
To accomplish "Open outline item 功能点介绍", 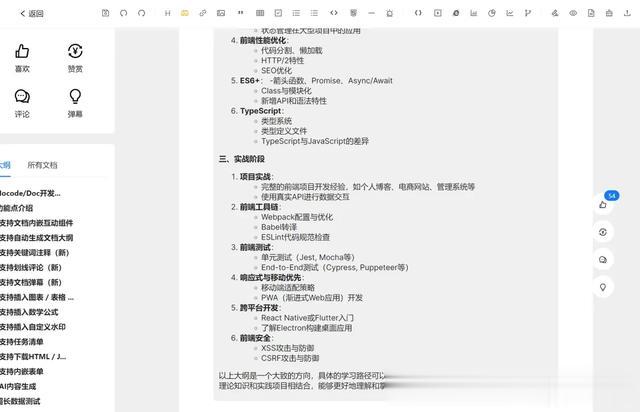I will (x=16, y=208).
